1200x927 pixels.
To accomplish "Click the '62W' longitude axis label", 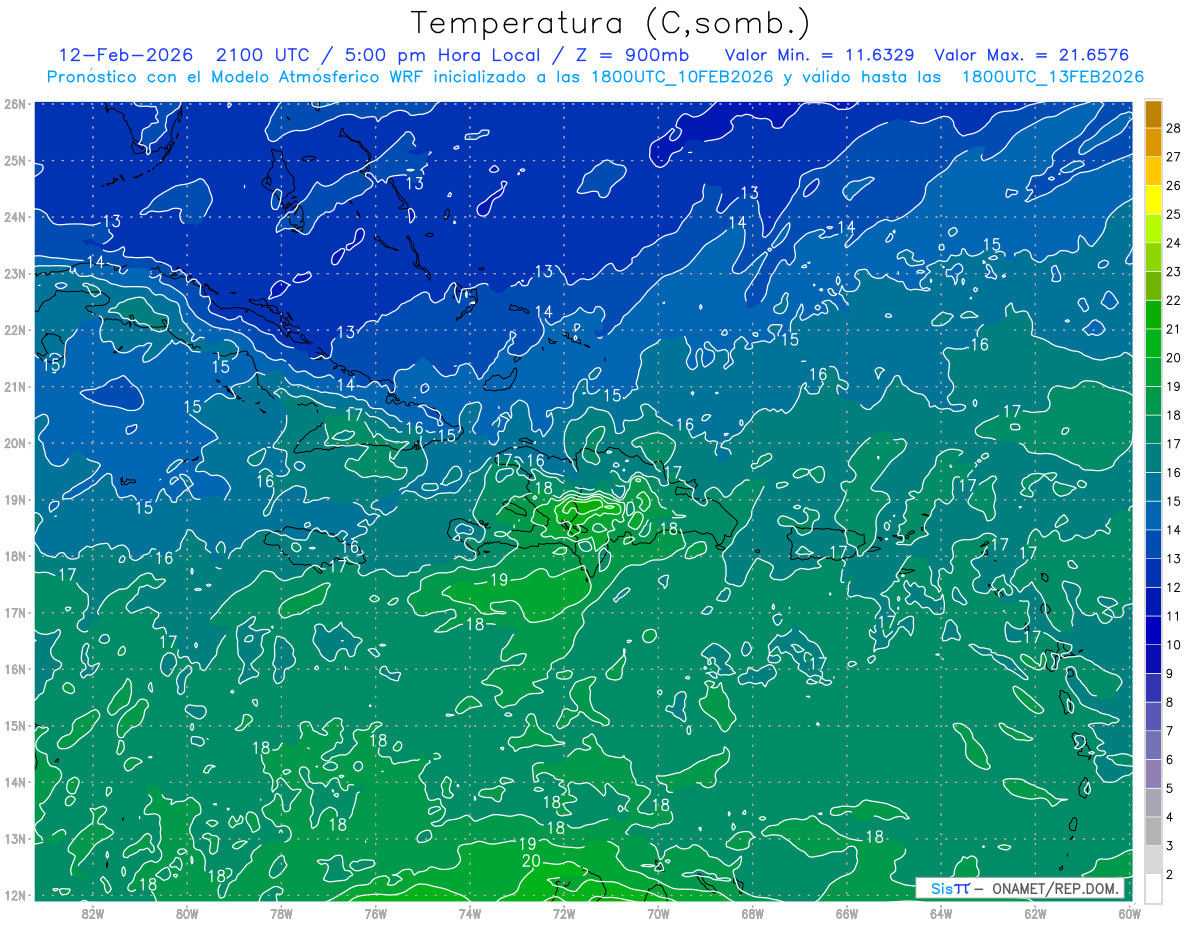I will point(1035,913).
